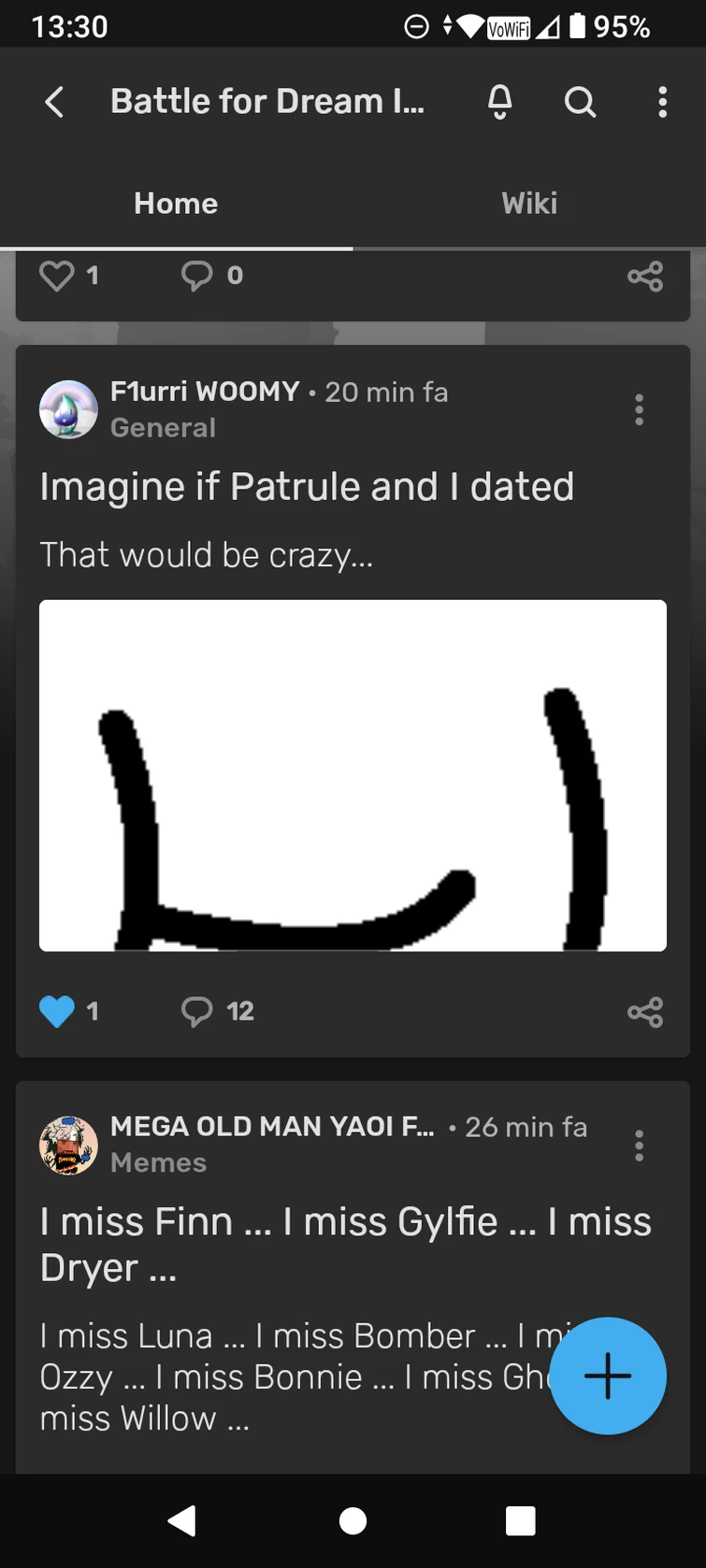Switch to the Wiki tab

[x=529, y=204]
